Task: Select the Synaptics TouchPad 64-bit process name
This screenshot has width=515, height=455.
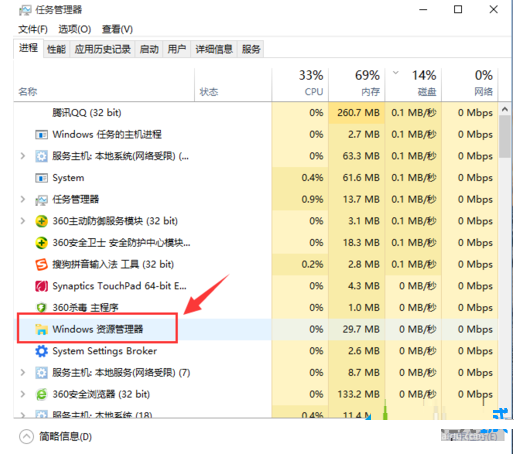Action: click(x=119, y=286)
